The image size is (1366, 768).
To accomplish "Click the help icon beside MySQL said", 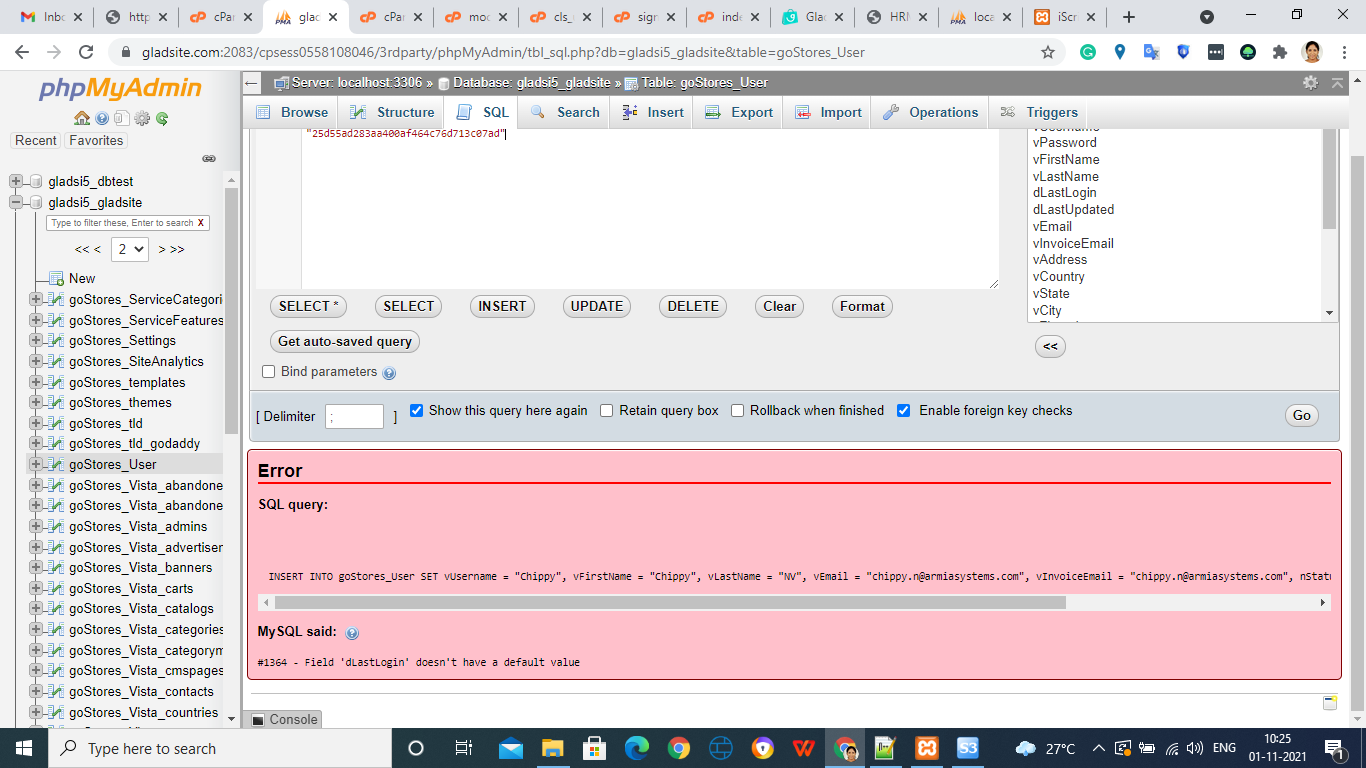I will tap(352, 633).
